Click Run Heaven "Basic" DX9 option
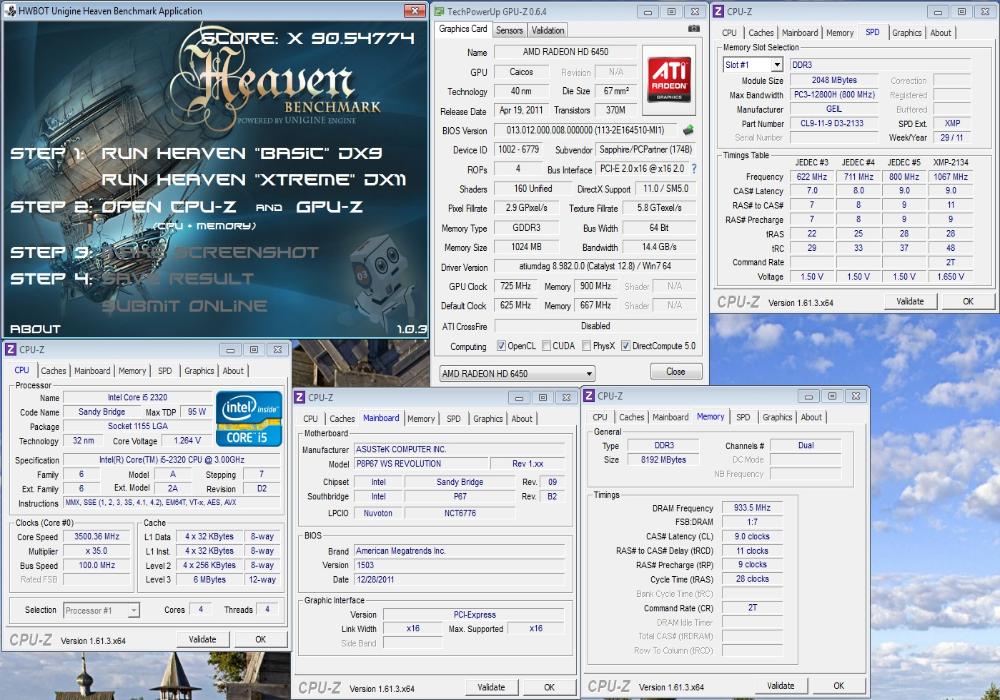1000x700 pixels. click(242, 153)
